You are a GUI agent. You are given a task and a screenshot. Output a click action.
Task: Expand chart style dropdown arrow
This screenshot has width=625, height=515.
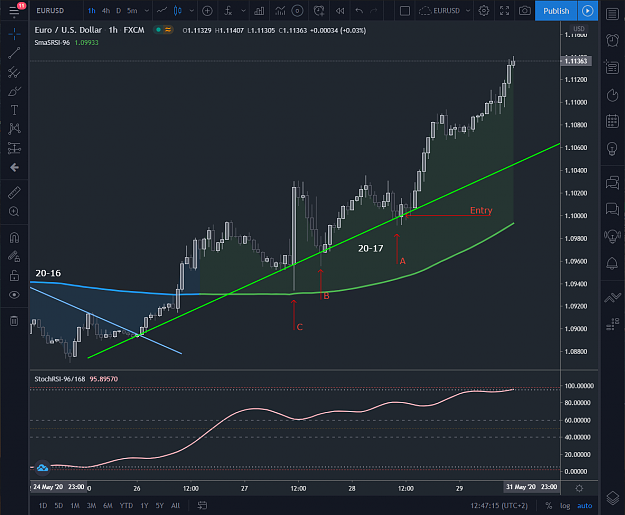(x=192, y=11)
